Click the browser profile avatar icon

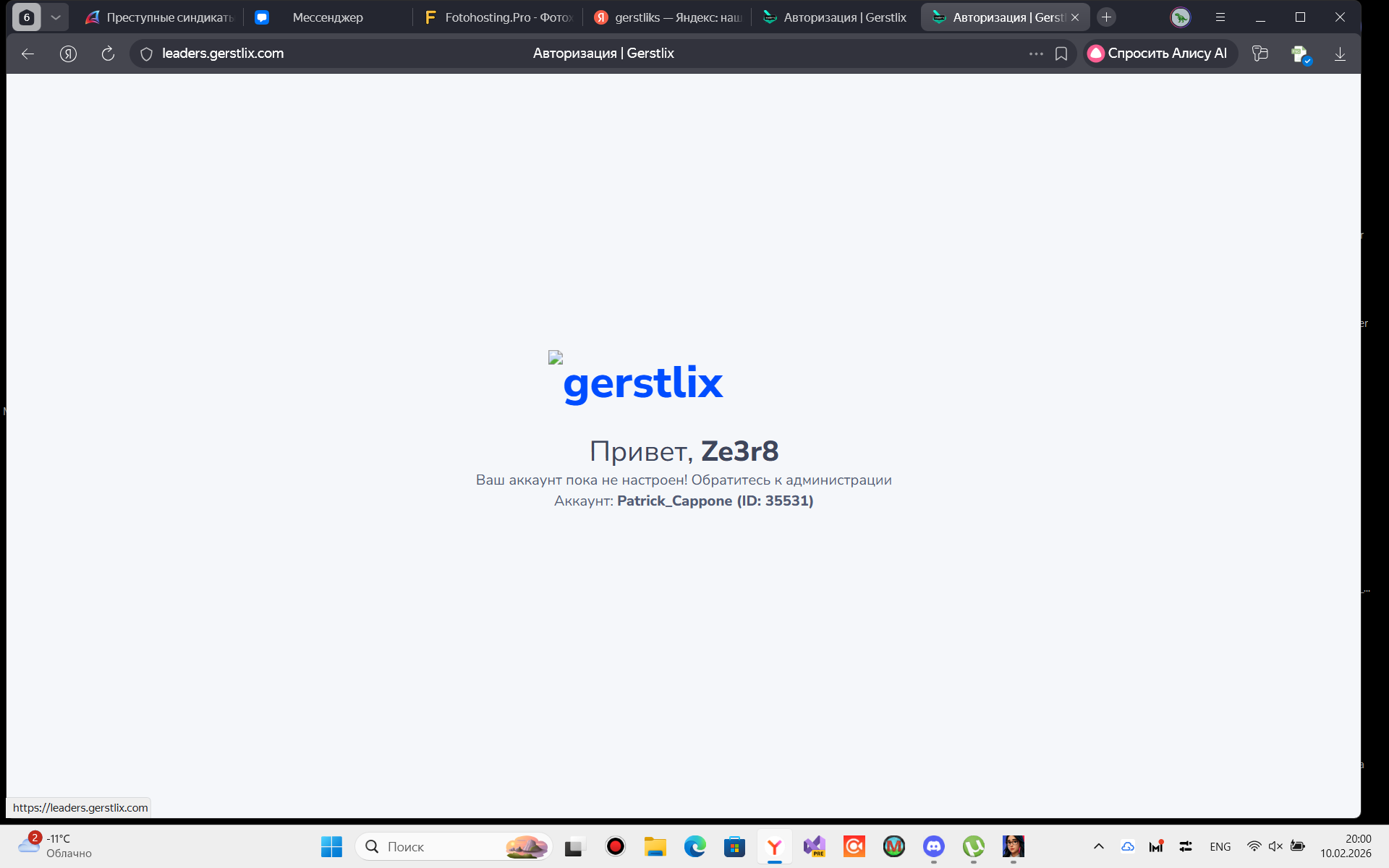click(x=1181, y=17)
